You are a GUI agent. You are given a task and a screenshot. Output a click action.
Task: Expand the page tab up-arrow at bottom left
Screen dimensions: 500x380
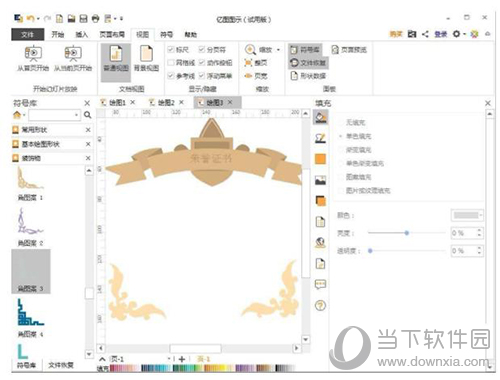coord(103,359)
